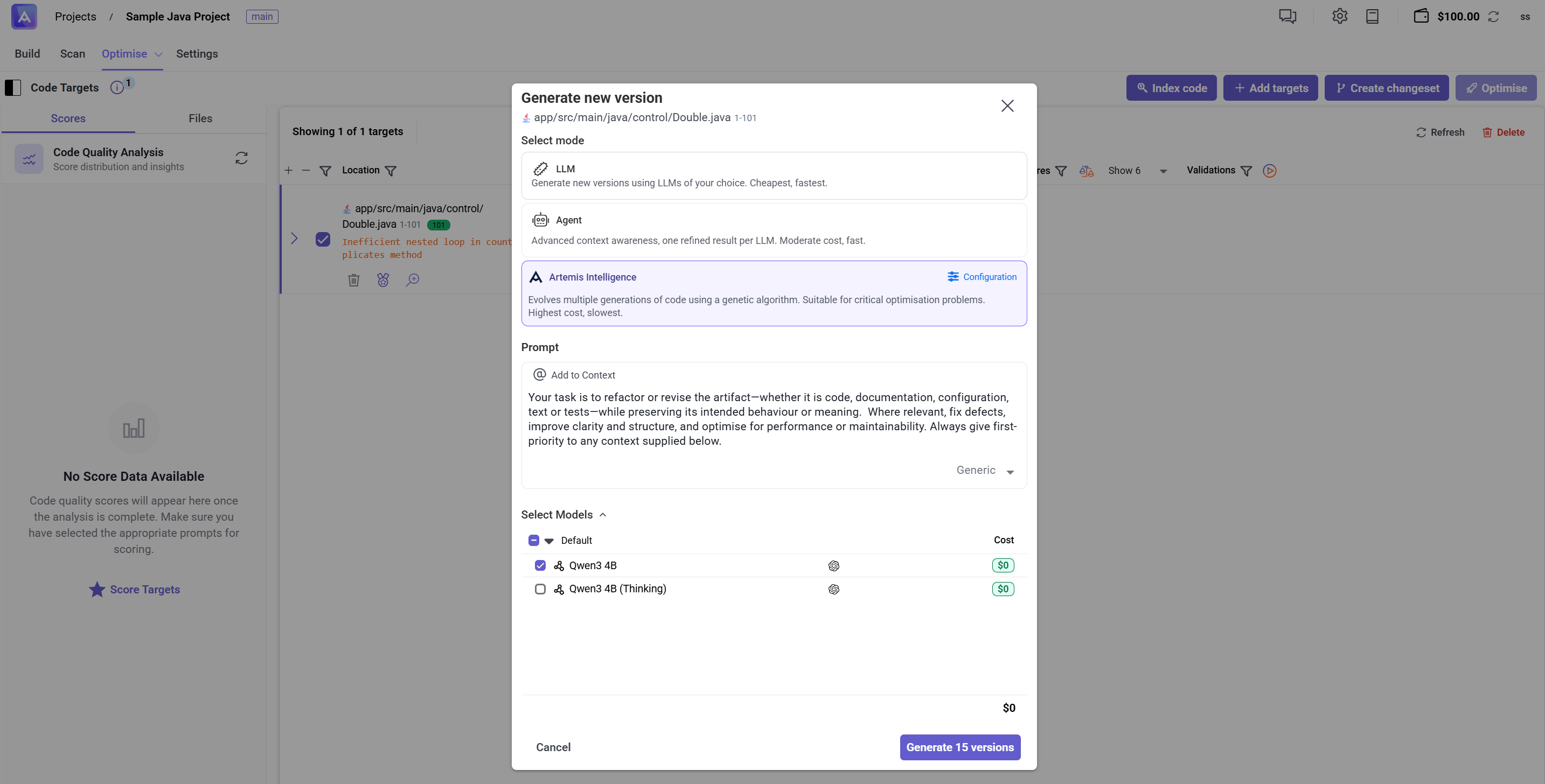Toggle the sidebar panel icon beside Code Targets
Screen dimensions: 1545x784
13,88
